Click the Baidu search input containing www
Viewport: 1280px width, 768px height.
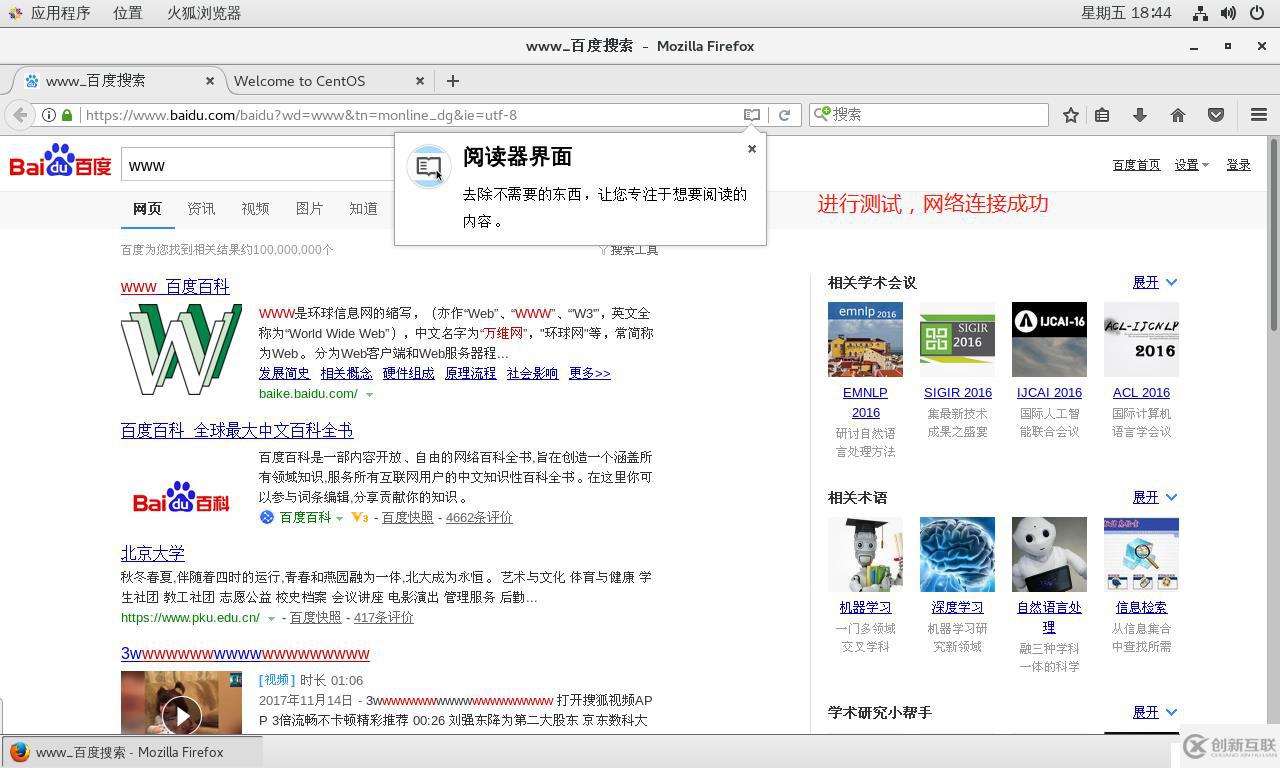260,165
